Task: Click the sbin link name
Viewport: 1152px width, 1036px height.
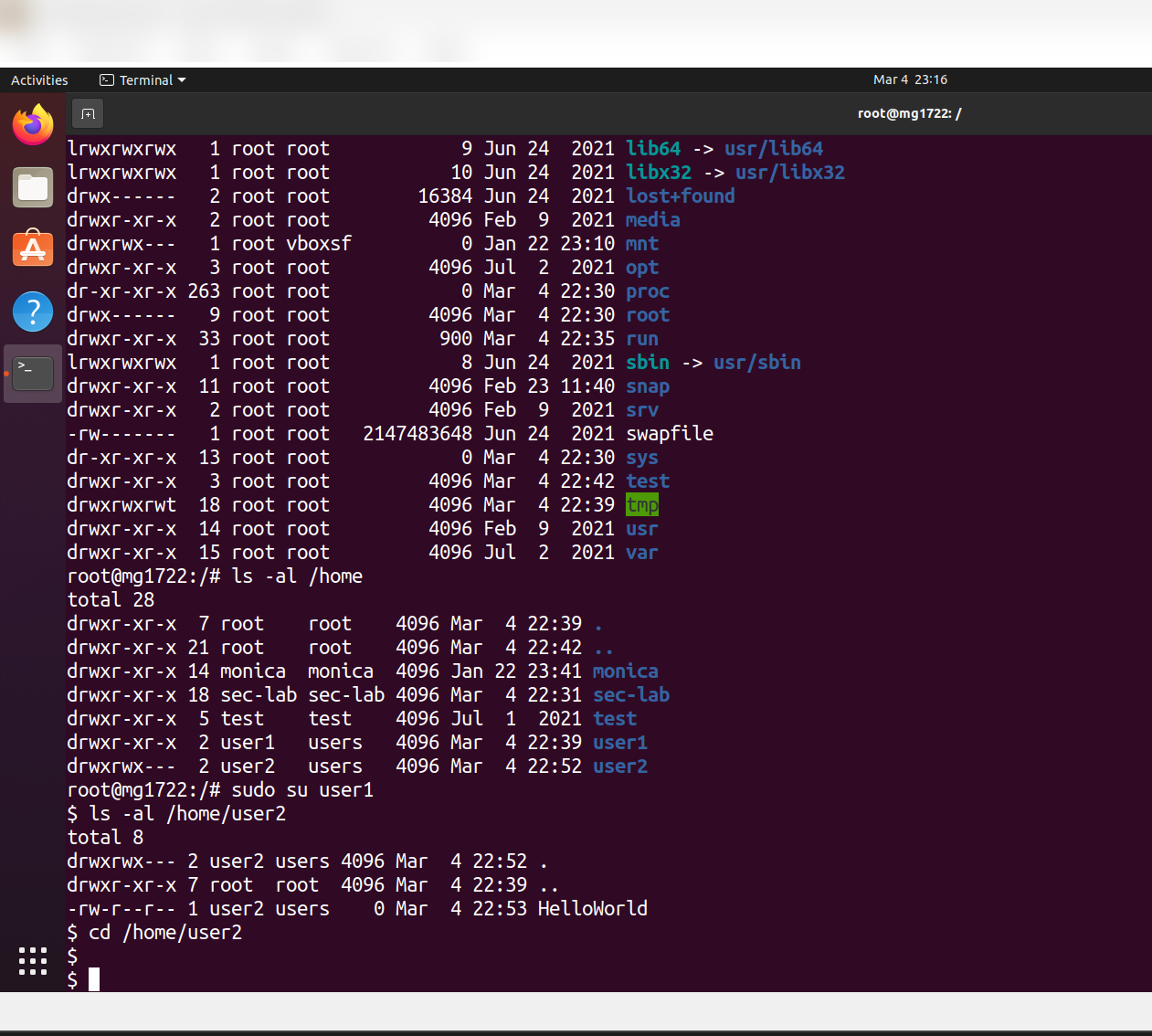Action: click(x=648, y=362)
